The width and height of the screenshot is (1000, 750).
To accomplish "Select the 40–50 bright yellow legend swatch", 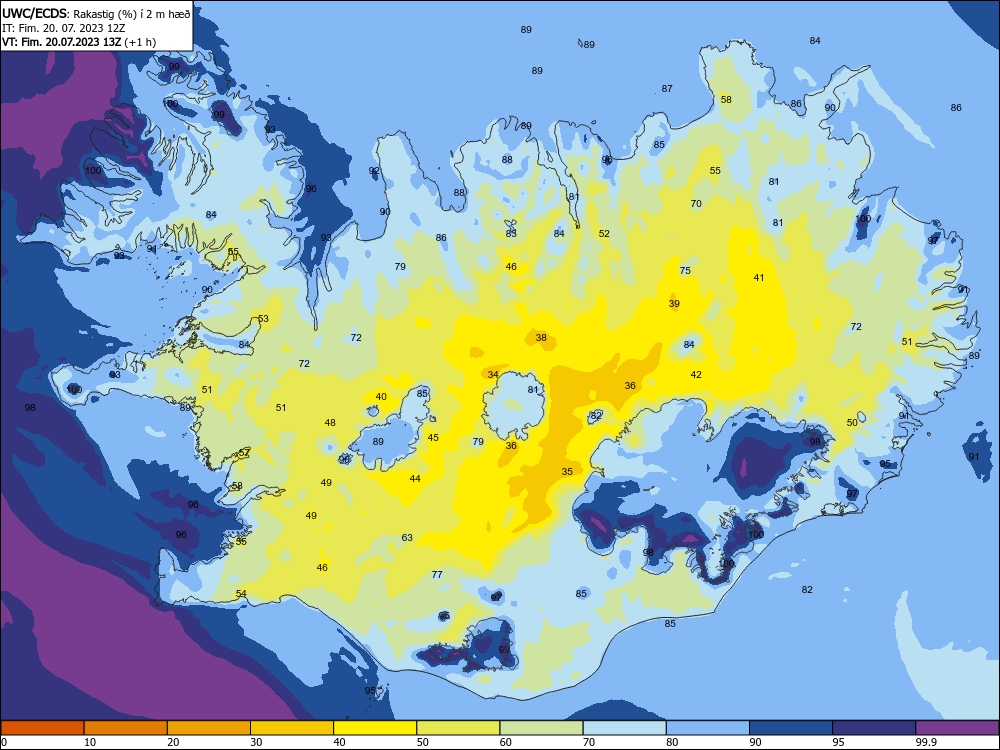I will [375, 728].
